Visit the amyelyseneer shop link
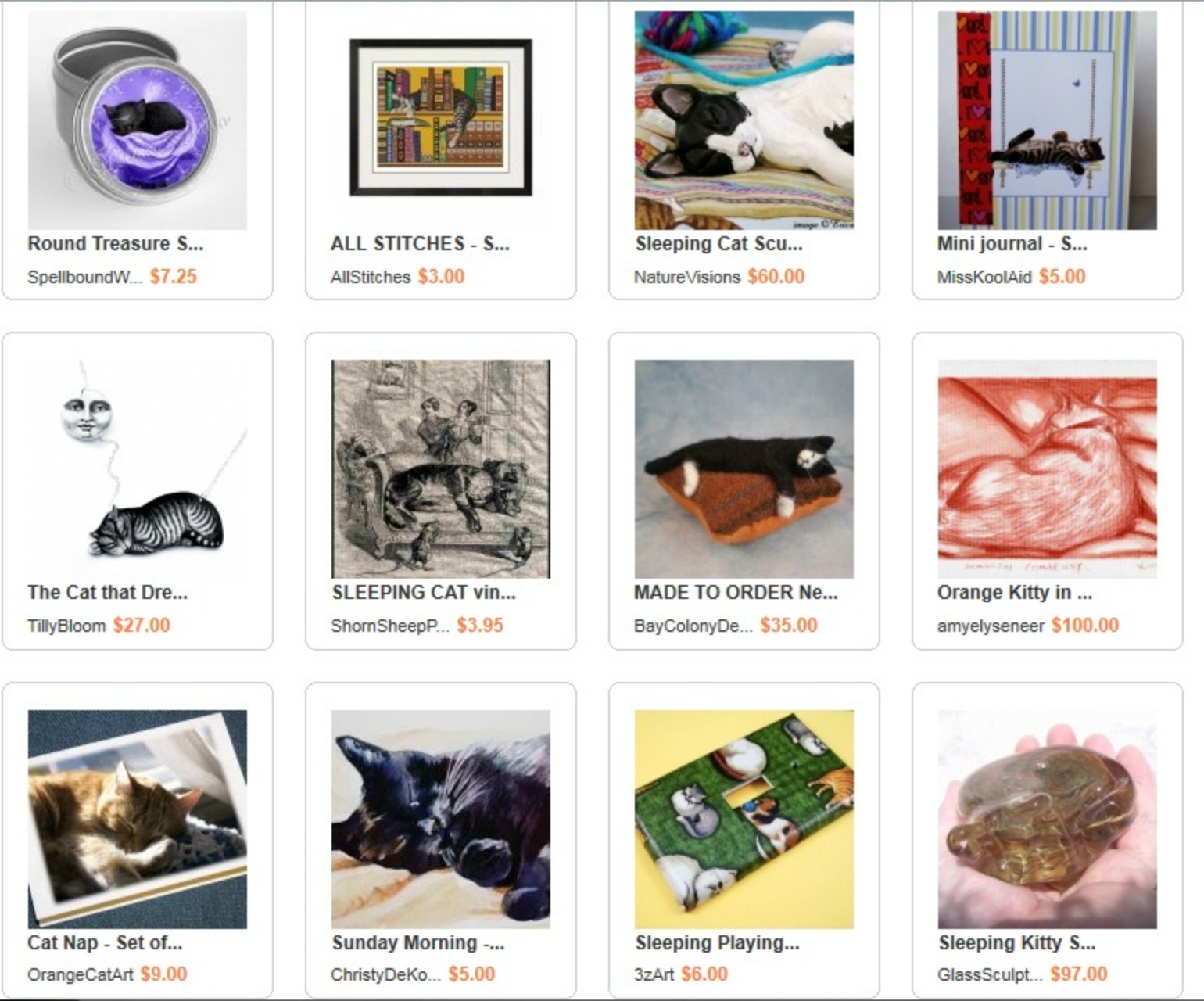The height and width of the screenshot is (1001, 1204). (x=991, y=626)
